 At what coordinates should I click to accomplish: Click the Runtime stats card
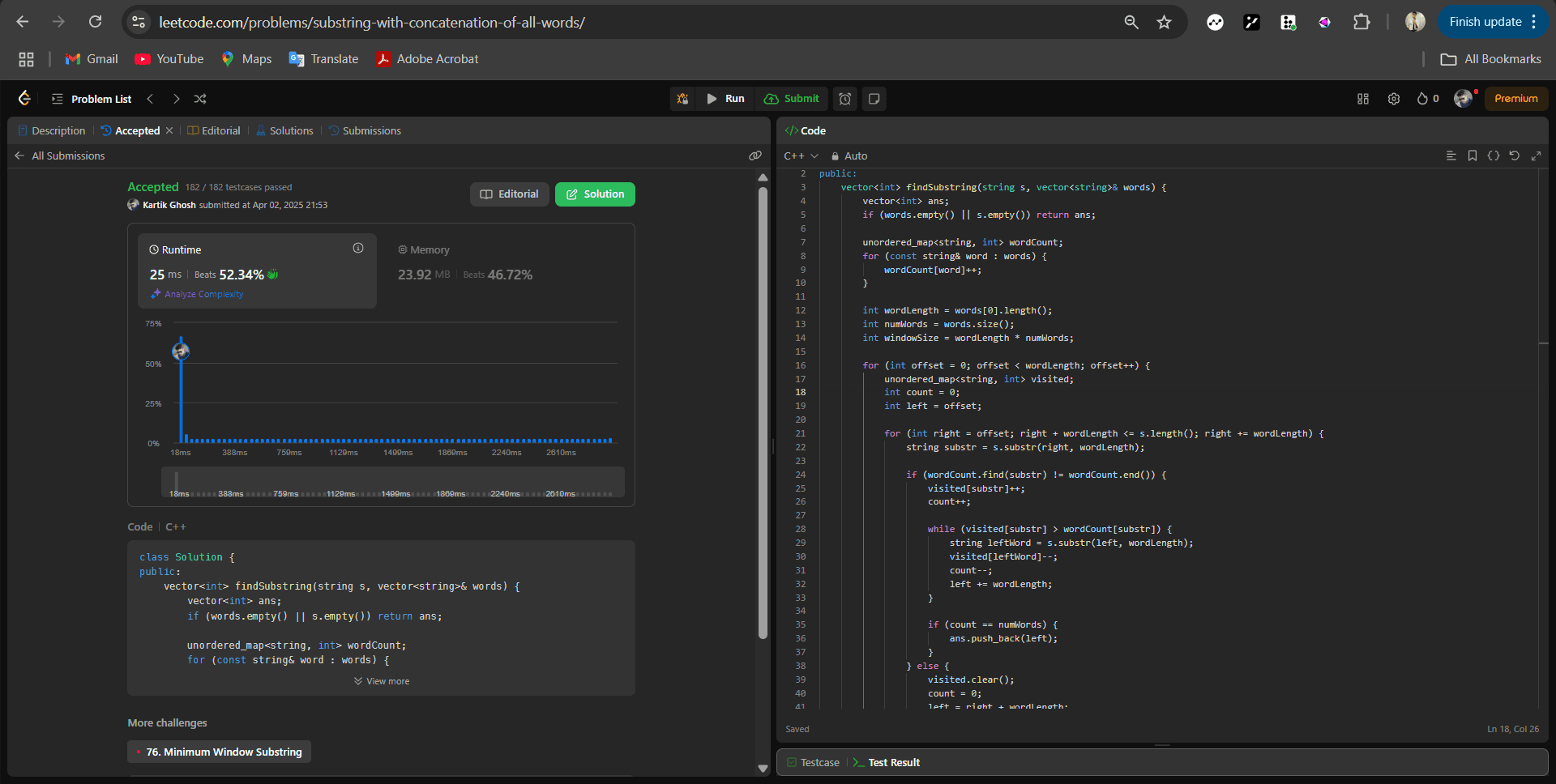point(257,271)
